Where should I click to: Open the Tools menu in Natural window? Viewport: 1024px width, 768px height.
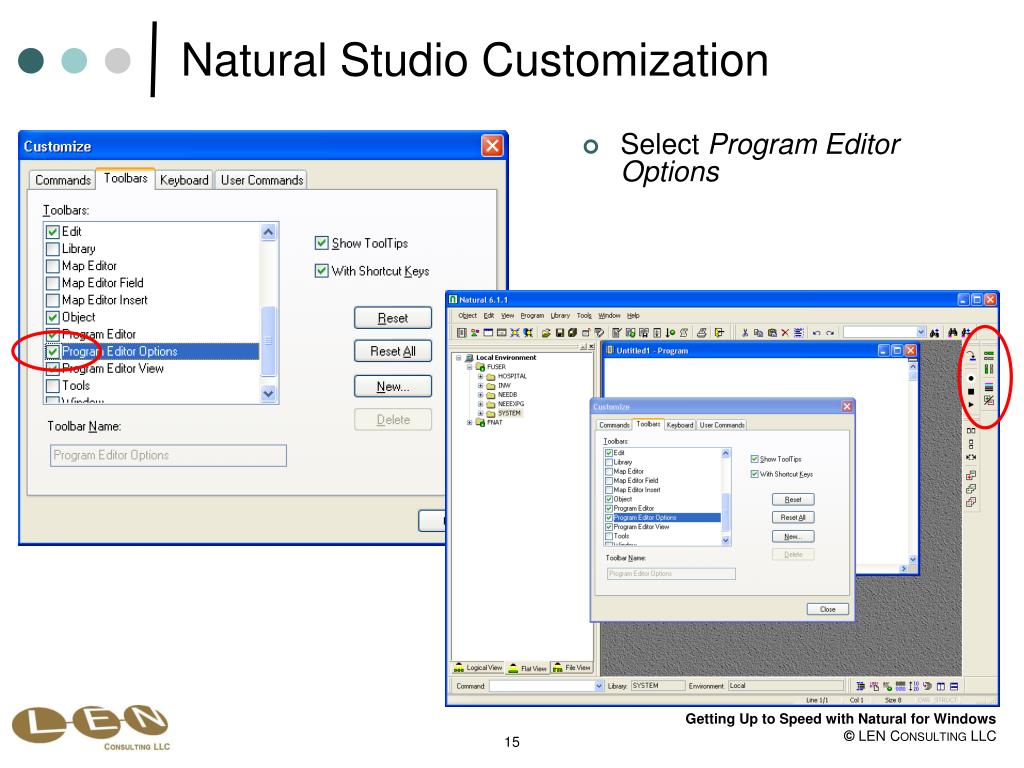click(x=584, y=315)
